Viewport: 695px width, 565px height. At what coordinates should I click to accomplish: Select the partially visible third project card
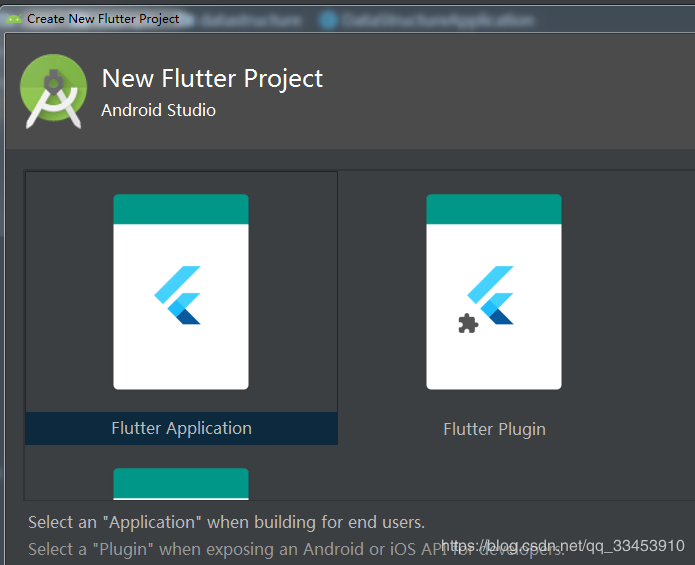[181, 483]
